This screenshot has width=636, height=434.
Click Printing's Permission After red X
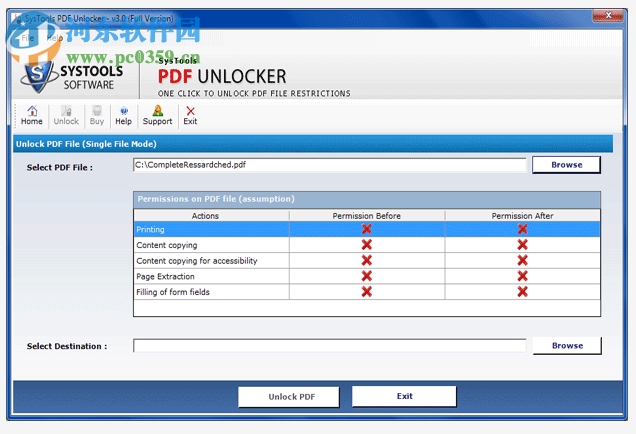[x=522, y=229]
